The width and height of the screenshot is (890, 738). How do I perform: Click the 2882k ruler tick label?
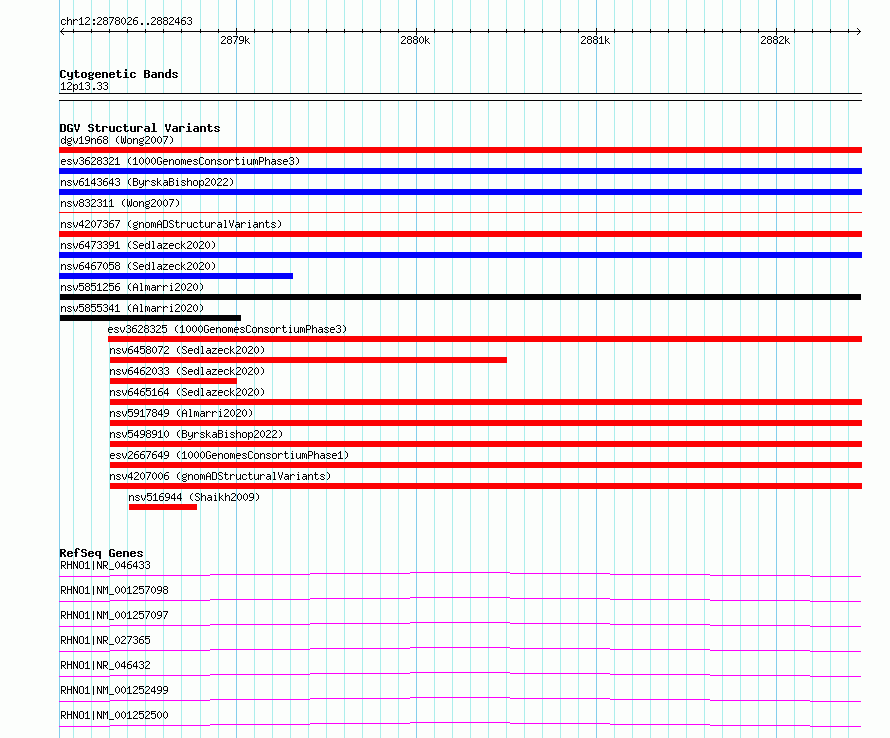(775, 40)
